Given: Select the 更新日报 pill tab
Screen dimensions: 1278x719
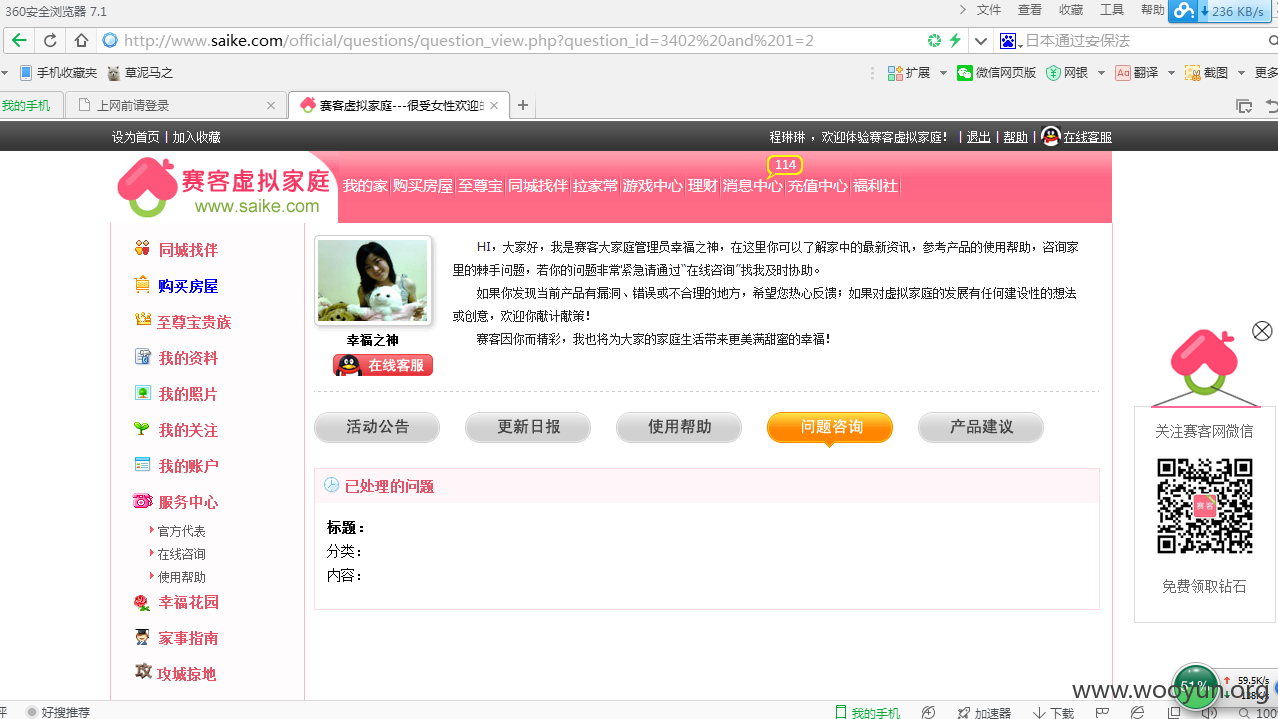Looking at the screenshot, I should coord(528,427).
